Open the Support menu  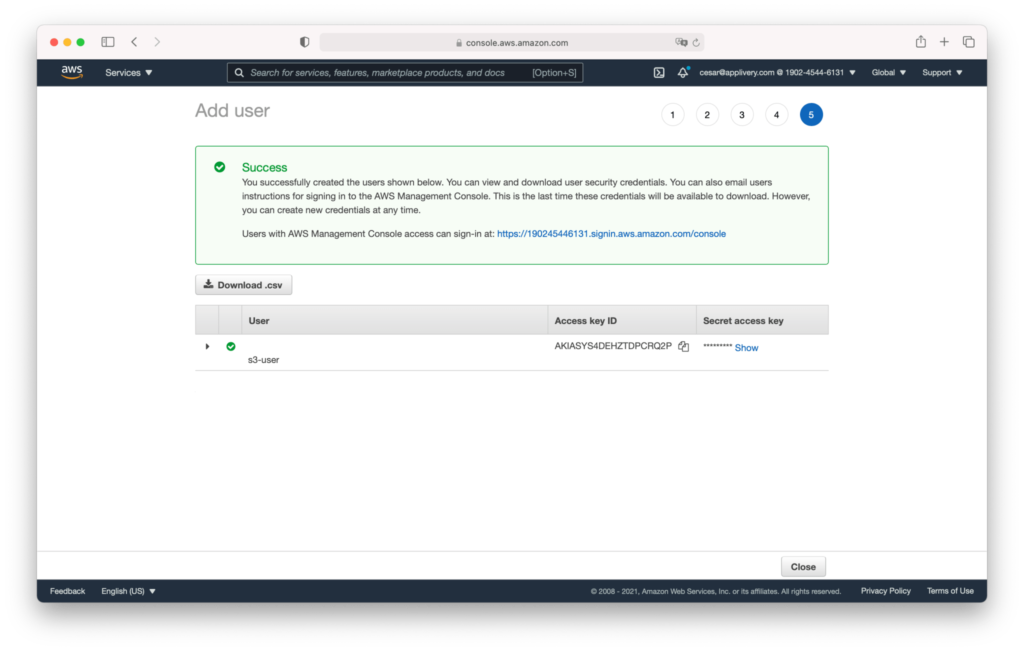pos(941,72)
